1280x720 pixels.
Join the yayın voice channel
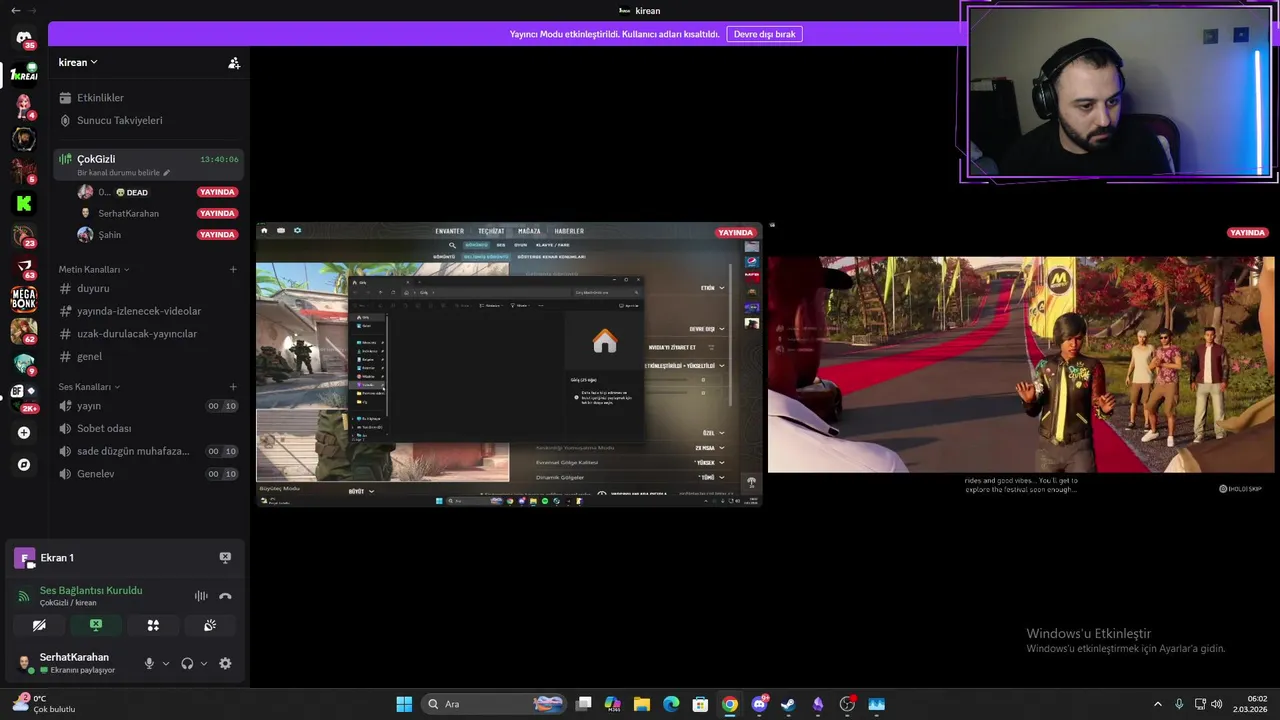(148, 406)
